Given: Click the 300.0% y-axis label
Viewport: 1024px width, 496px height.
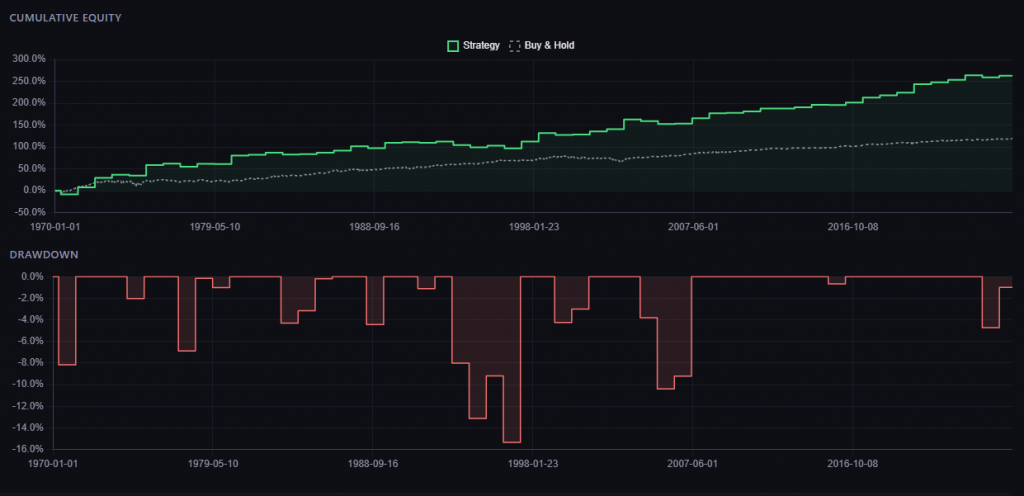Looking at the screenshot, I should click(x=29, y=59).
